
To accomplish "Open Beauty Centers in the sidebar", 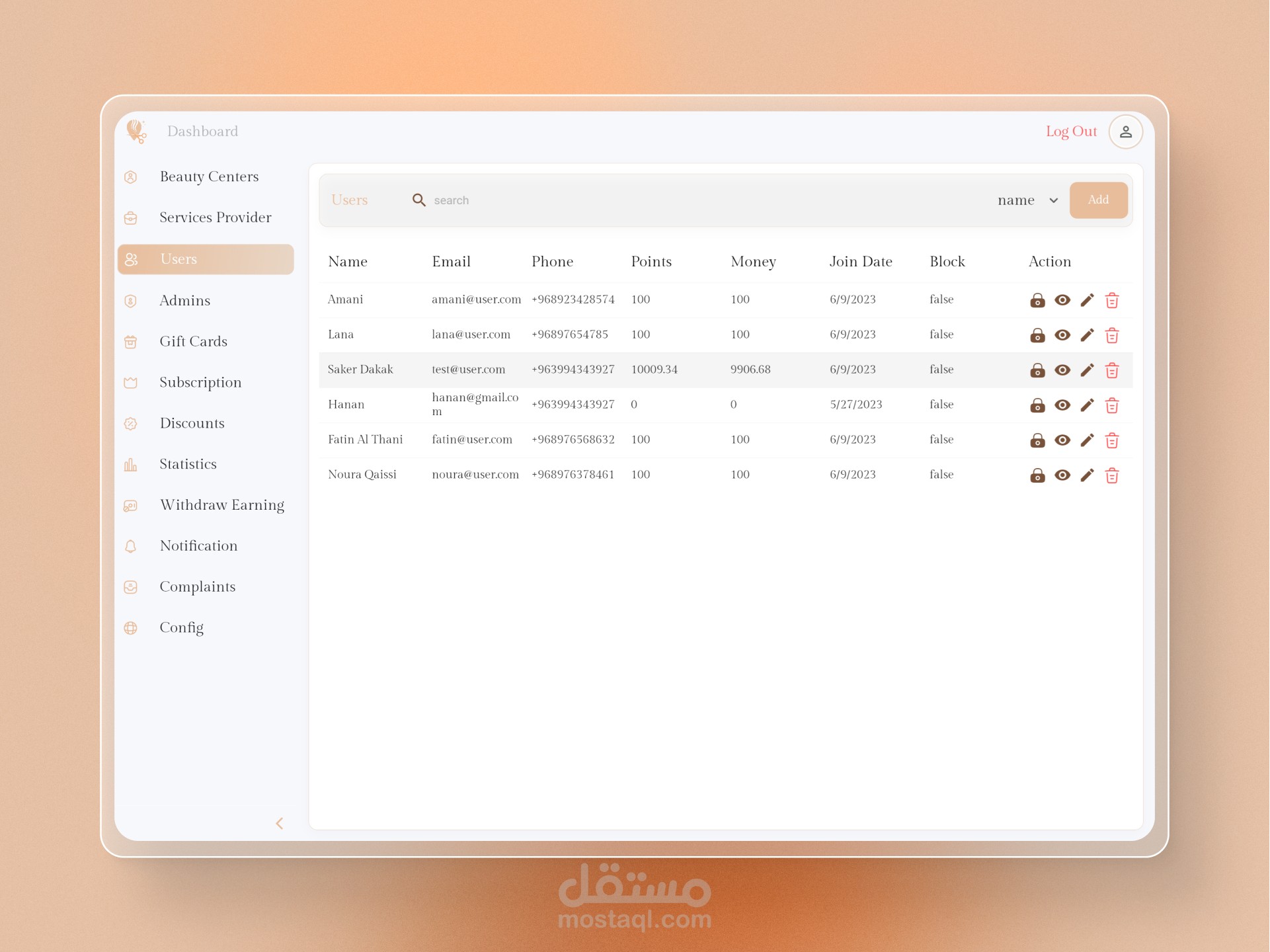I will 209,177.
